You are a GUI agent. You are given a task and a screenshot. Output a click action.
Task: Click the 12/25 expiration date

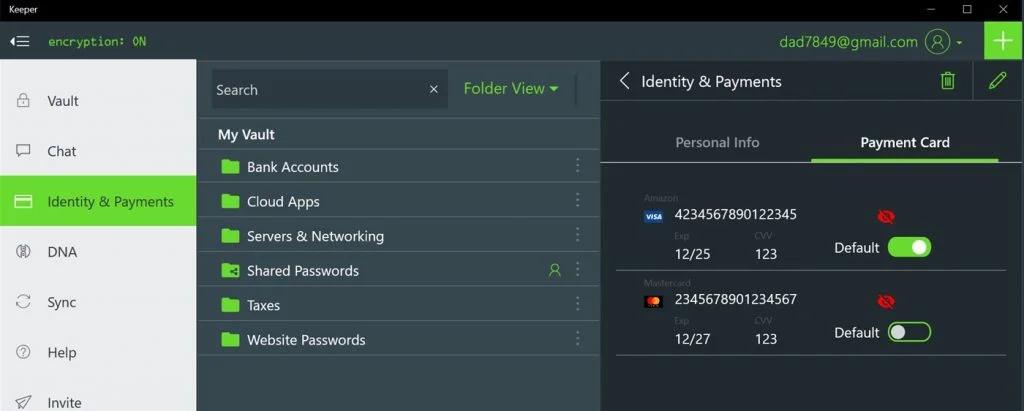pos(692,254)
